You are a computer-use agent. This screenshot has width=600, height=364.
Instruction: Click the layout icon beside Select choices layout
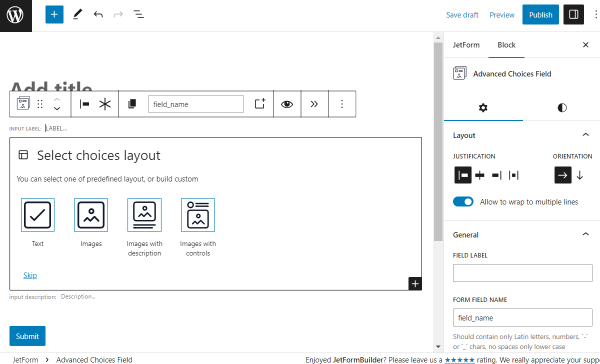point(23,155)
